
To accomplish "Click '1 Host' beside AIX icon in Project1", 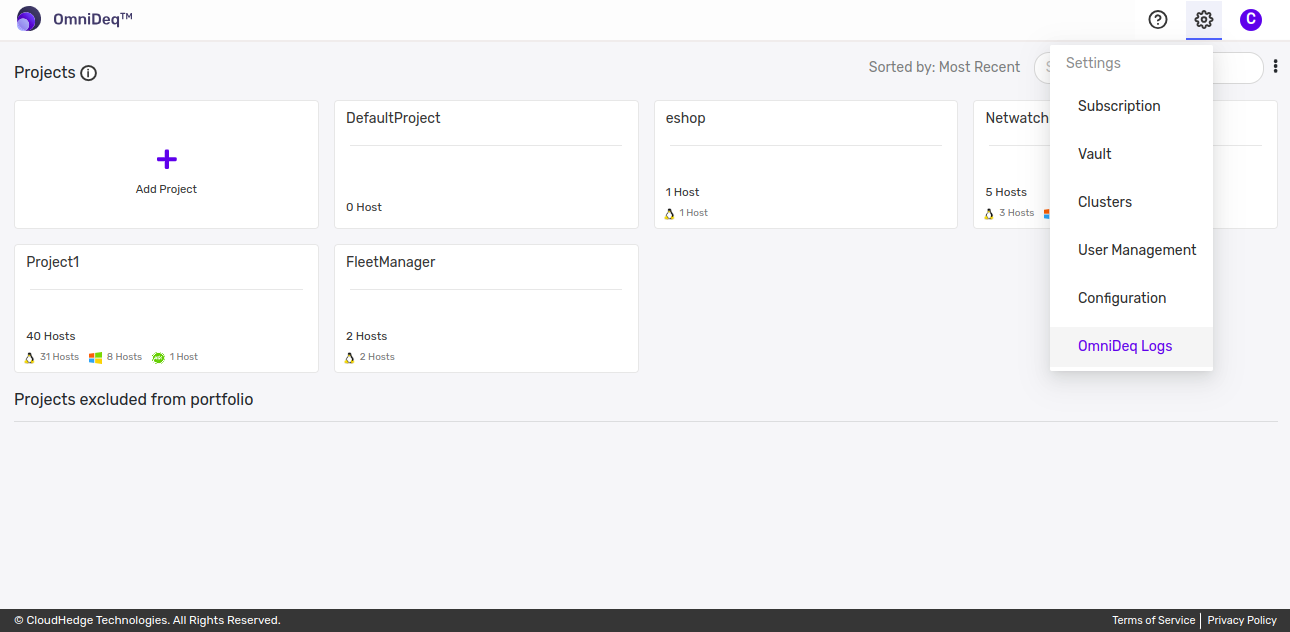I will click(184, 357).
